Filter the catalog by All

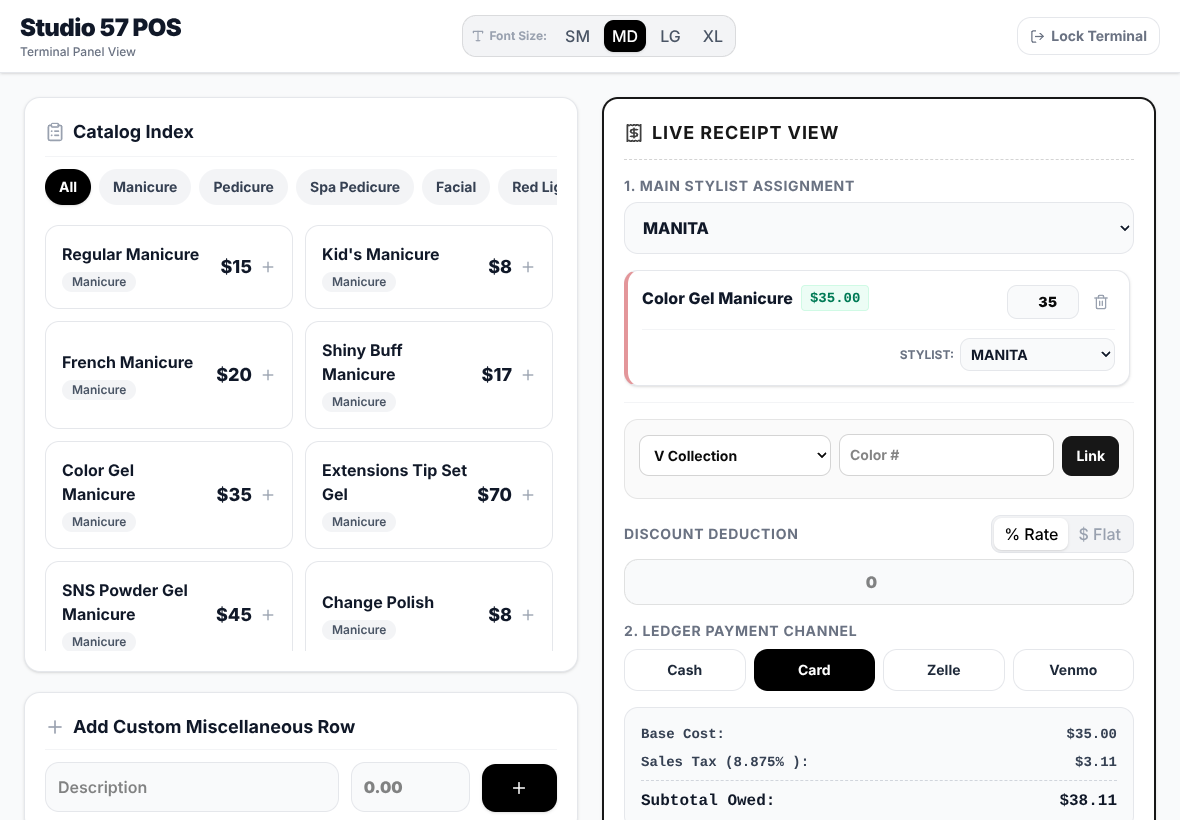pyautogui.click(x=68, y=187)
